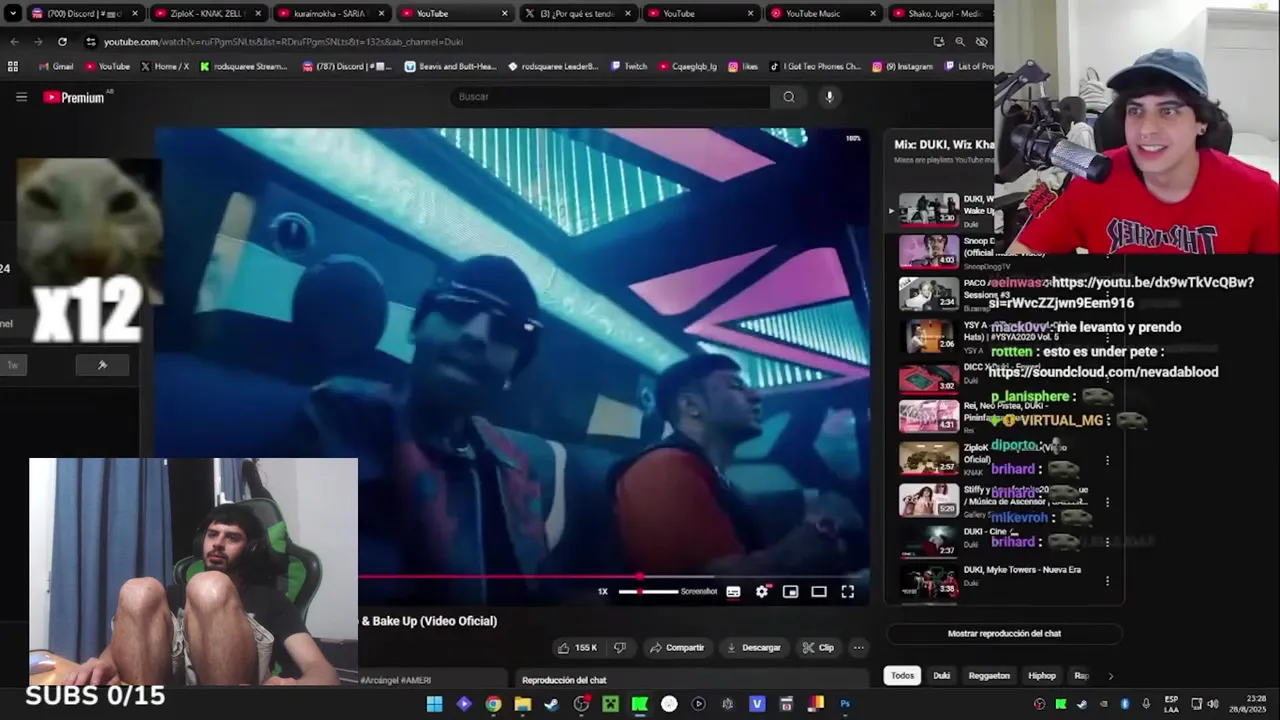This screenshot has height=720, width=1280.
Task: Seek on the red video progress bar
Action: click(613, 576)
